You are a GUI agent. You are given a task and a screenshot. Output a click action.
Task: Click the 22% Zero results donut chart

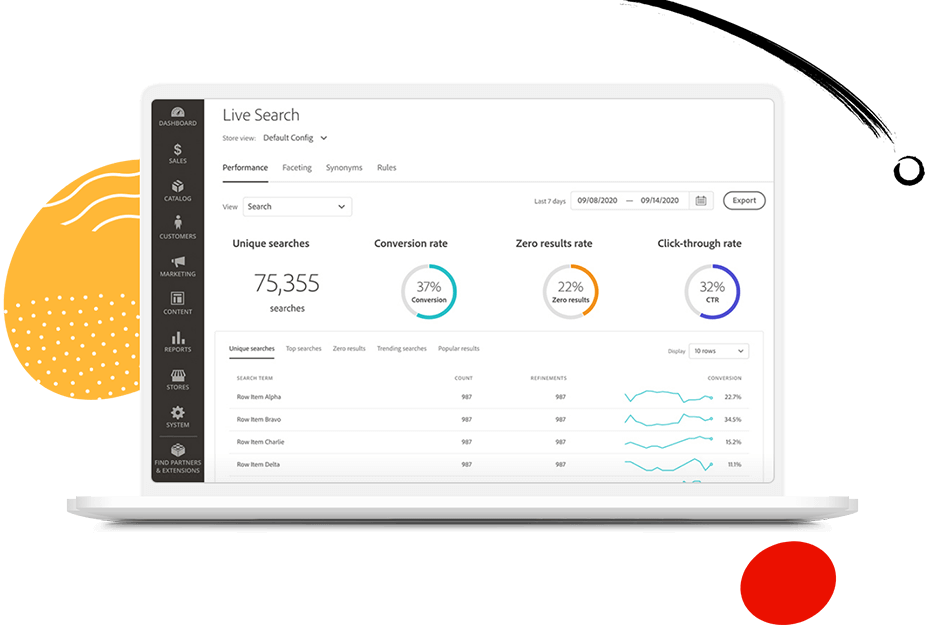click(570, 292)
